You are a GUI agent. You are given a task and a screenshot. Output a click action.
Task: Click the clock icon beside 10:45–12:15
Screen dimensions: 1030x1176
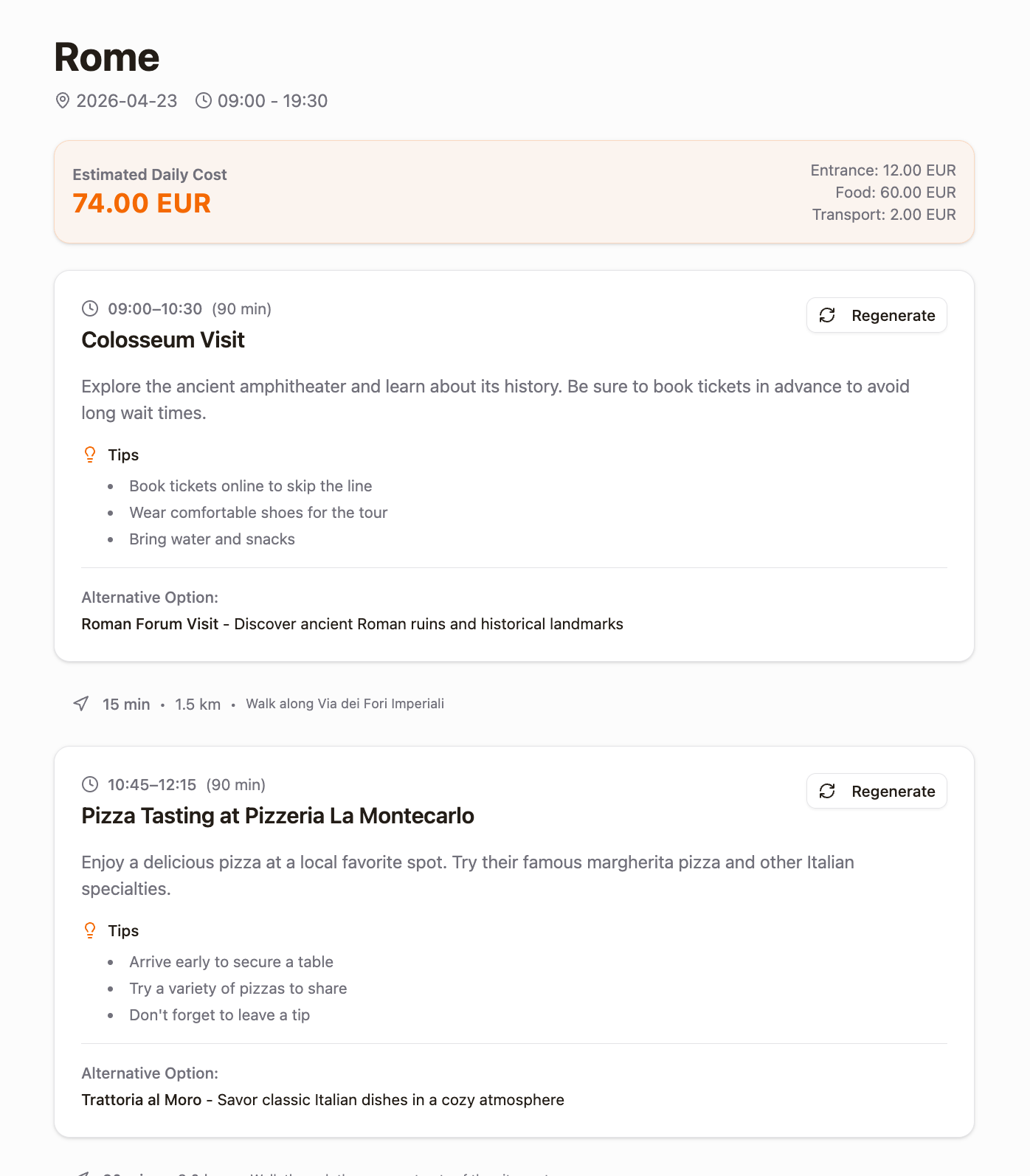coord(90,784)
